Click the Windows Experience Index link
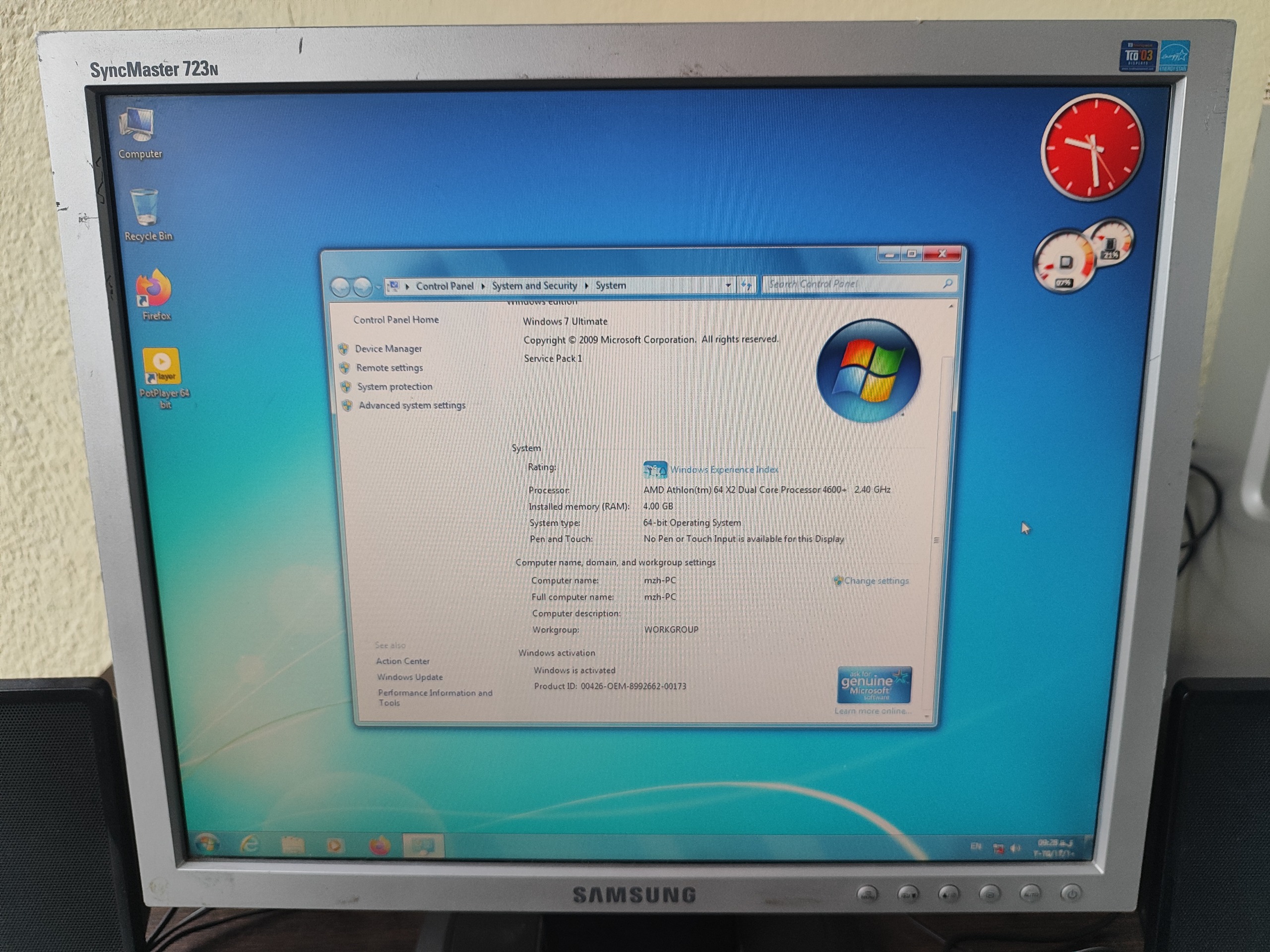This screenshot has width=1270, height=952. point(723,470)
